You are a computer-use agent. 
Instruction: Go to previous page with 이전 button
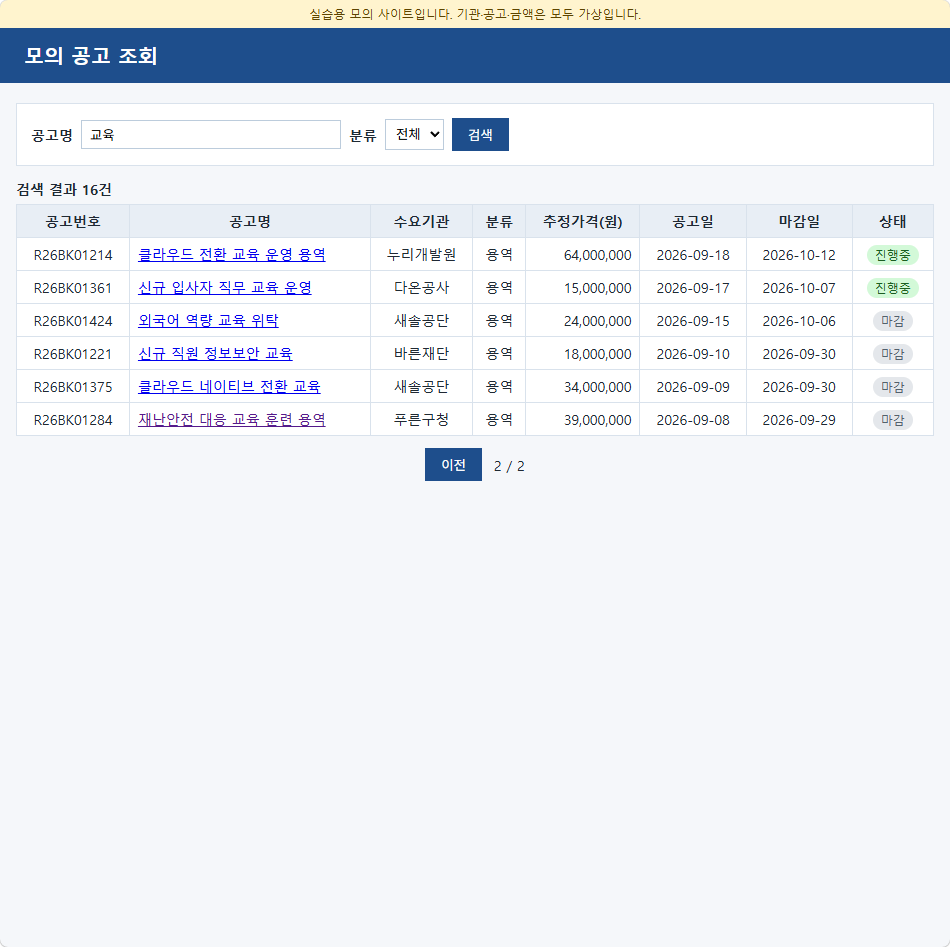453,465
